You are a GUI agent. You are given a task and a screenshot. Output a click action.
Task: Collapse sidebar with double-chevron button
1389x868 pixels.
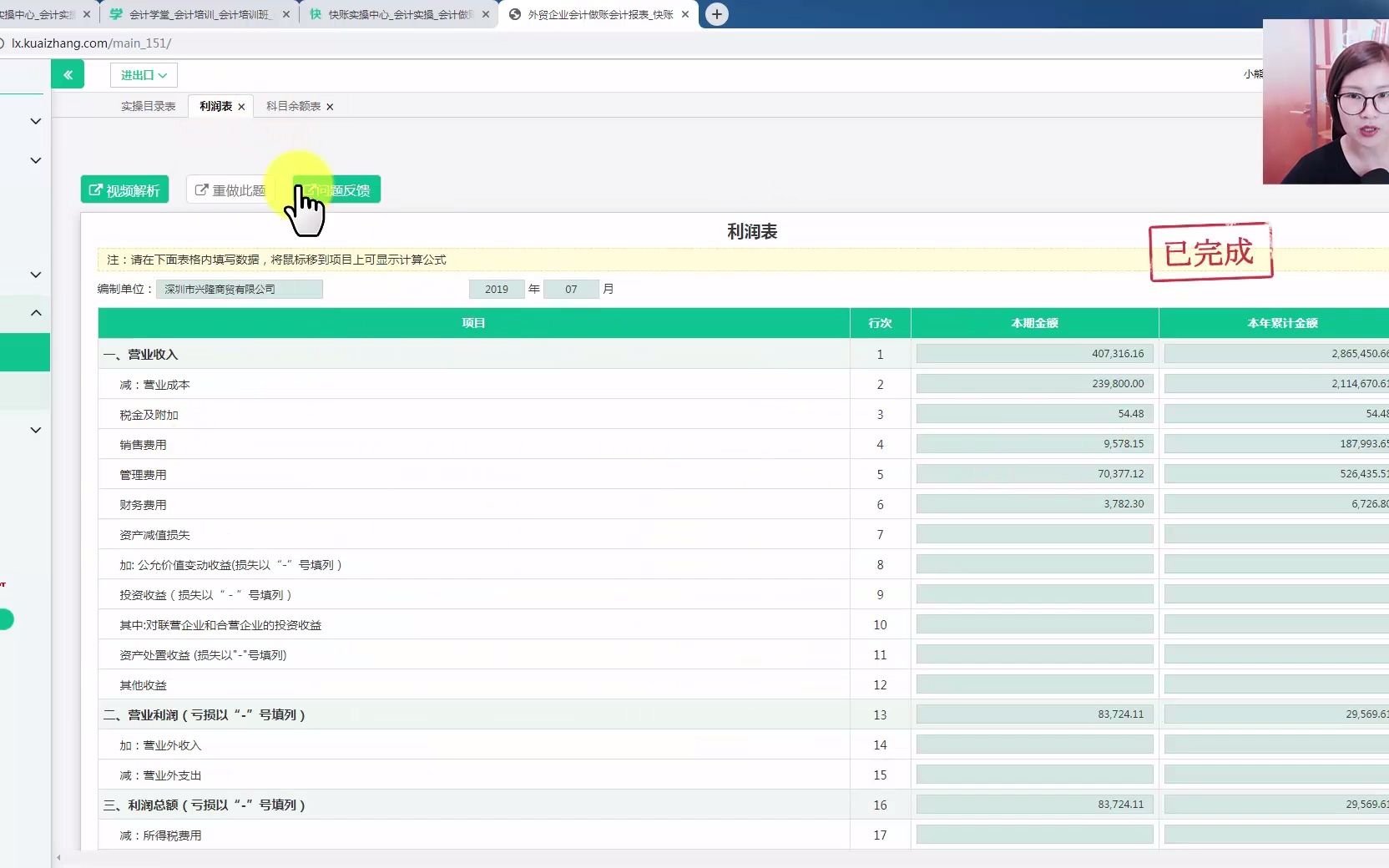coord(68,75)
